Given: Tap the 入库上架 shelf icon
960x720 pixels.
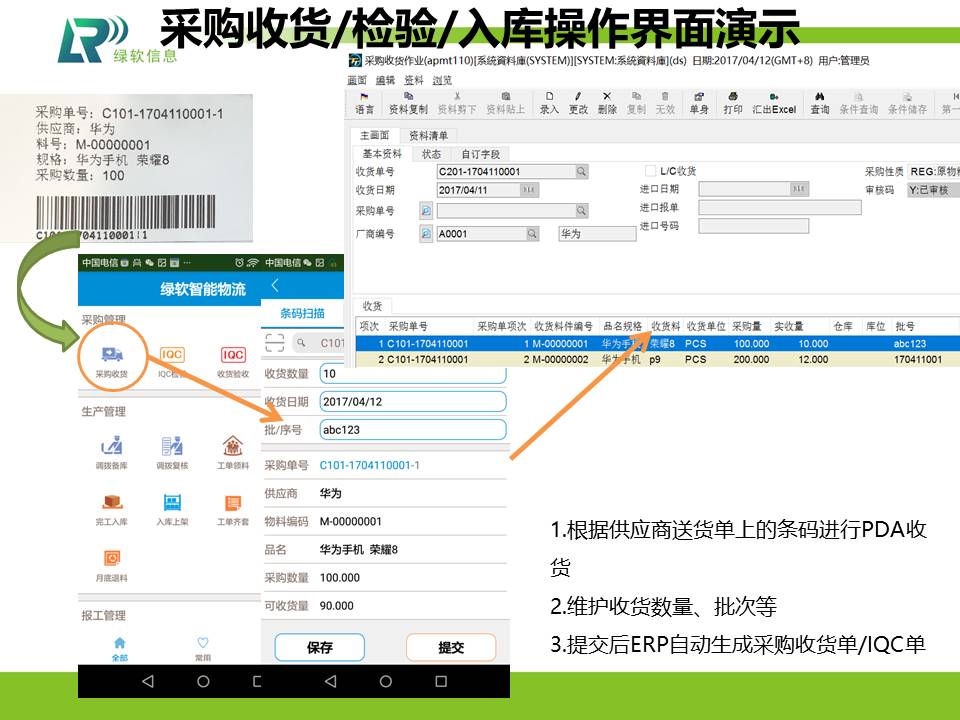Looking at the screenshot, I should point(172,502).
